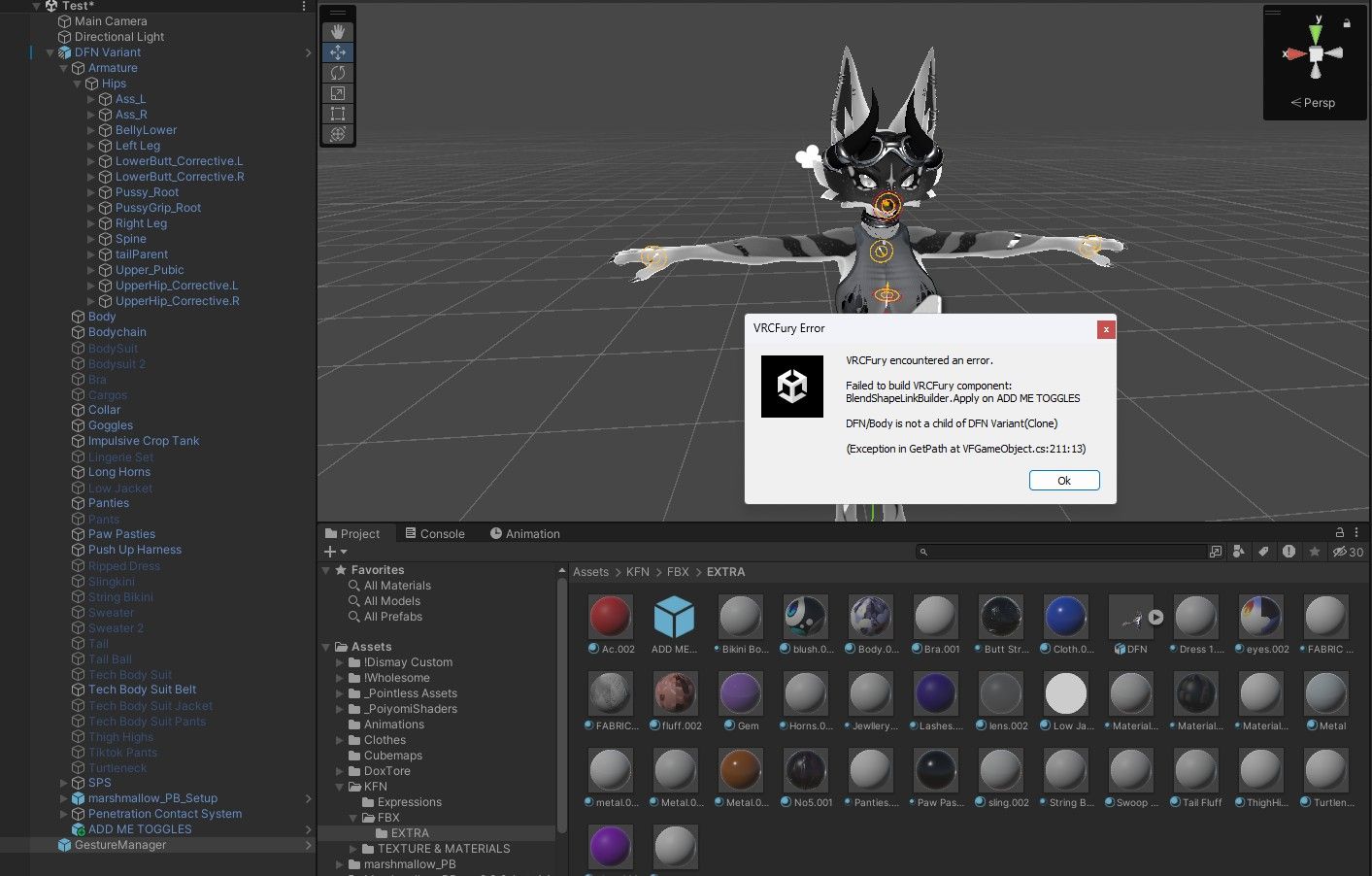Select the Goggles object in hierarchy
Image resolution: width=1372 pixels, height=876 pixels.
(x=111, y=425)
